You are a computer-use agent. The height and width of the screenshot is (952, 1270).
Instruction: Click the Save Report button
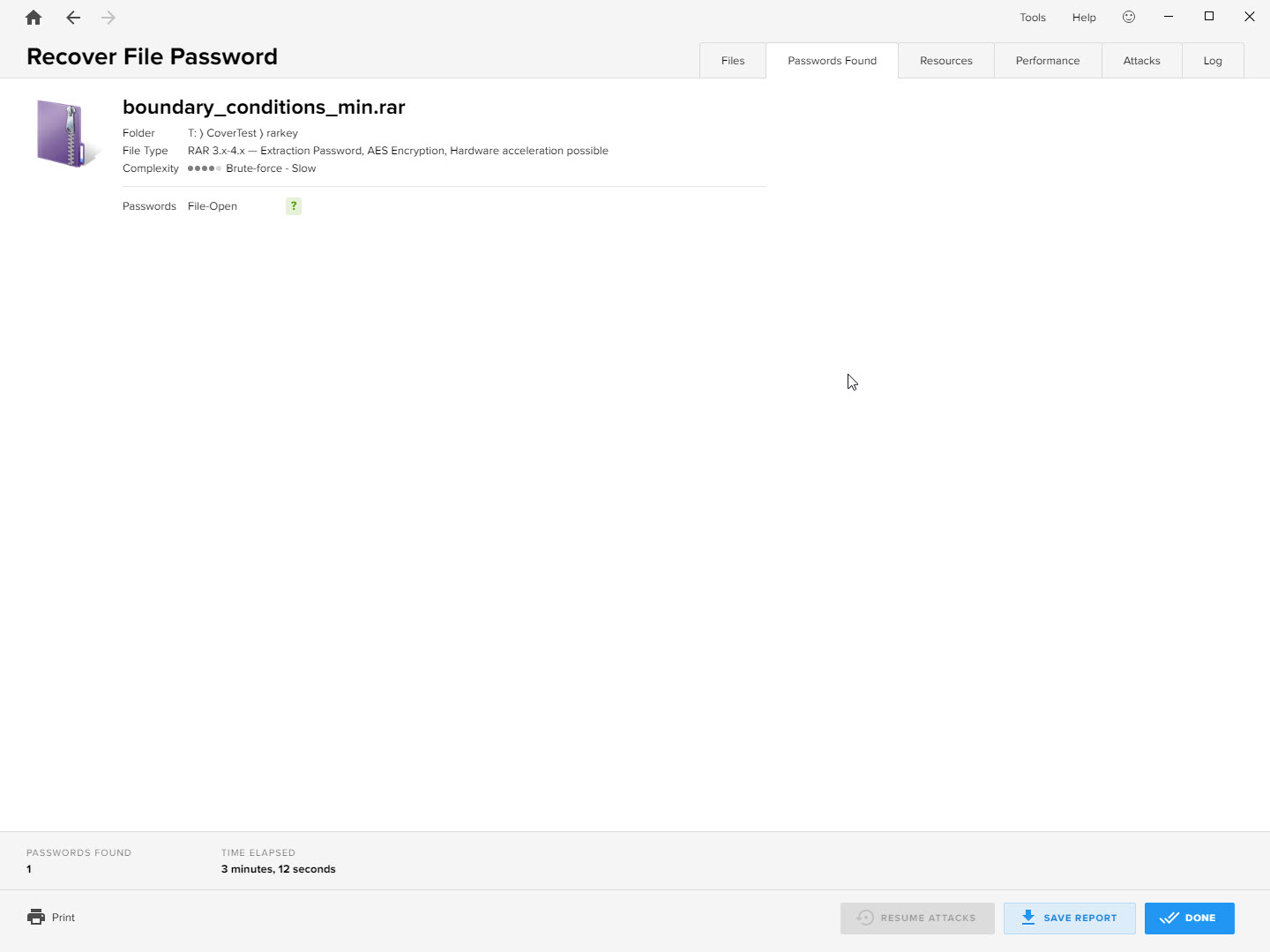[x=1069, y=918]
